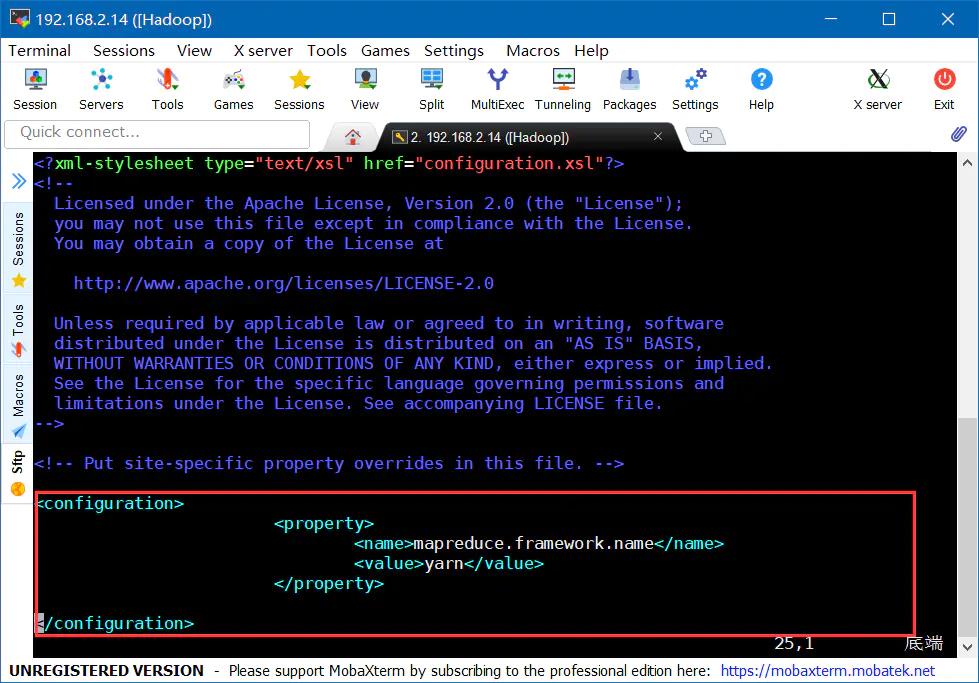Open the Packages toolbar icon

(629, 89)
